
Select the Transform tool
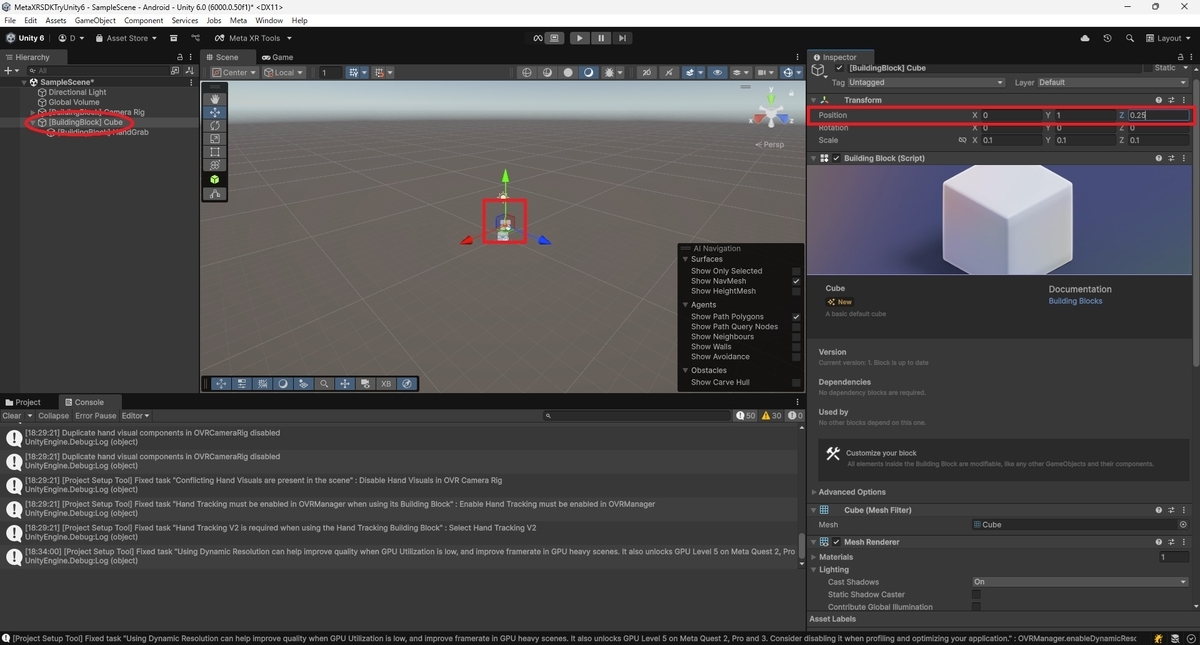tap(215, 165)
